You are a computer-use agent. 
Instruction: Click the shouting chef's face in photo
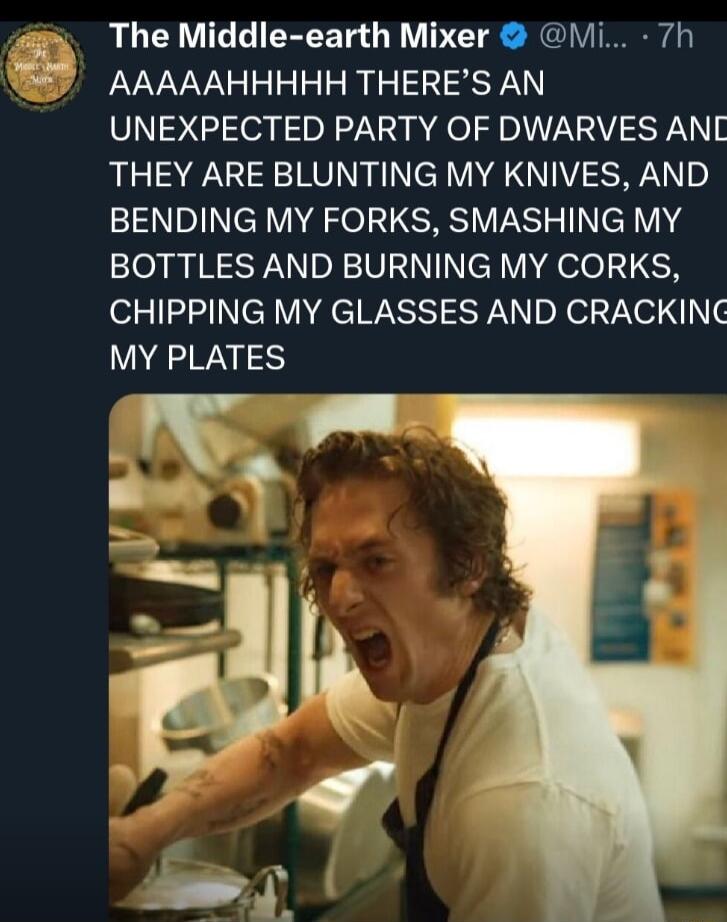(x=372, y=588)
